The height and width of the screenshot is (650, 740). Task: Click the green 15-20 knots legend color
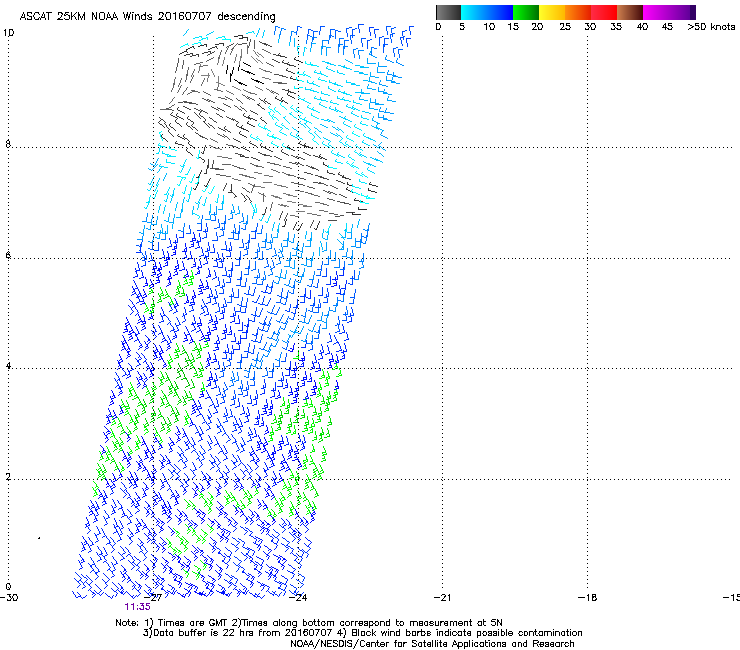click(526, 12)
